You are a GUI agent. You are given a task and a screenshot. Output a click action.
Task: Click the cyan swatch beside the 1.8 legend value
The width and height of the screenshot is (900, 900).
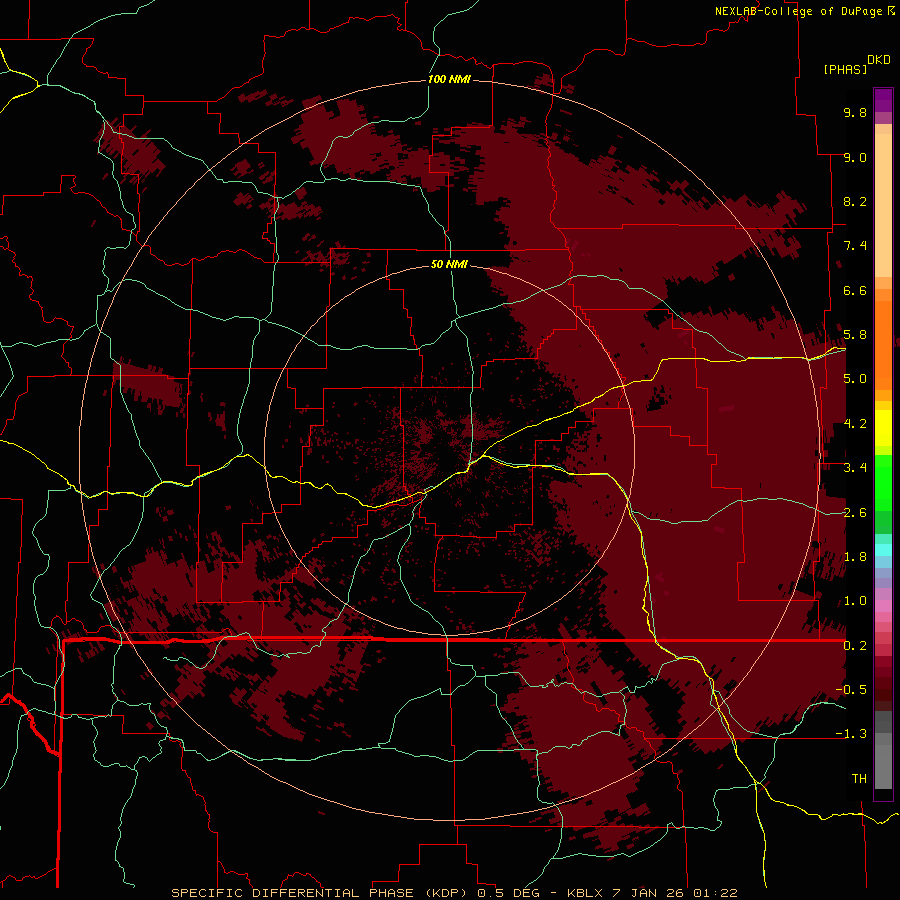[883, 550]
